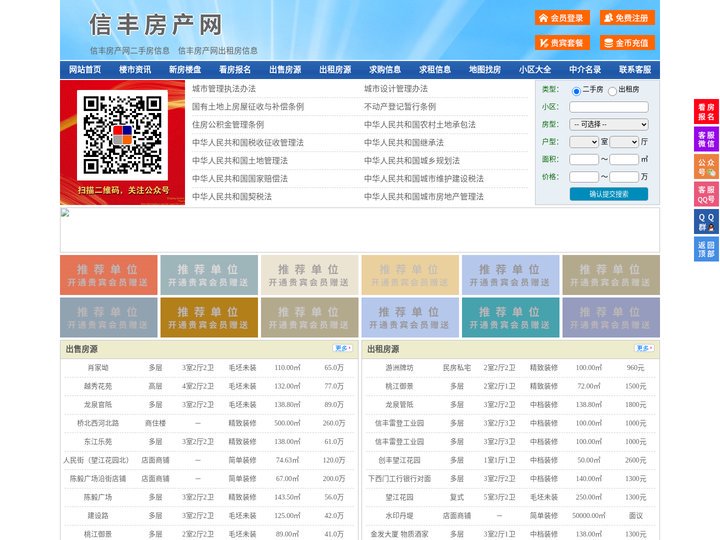
Task: Open the 中华人民共和国继承法 link
Action: coord(404,142)
